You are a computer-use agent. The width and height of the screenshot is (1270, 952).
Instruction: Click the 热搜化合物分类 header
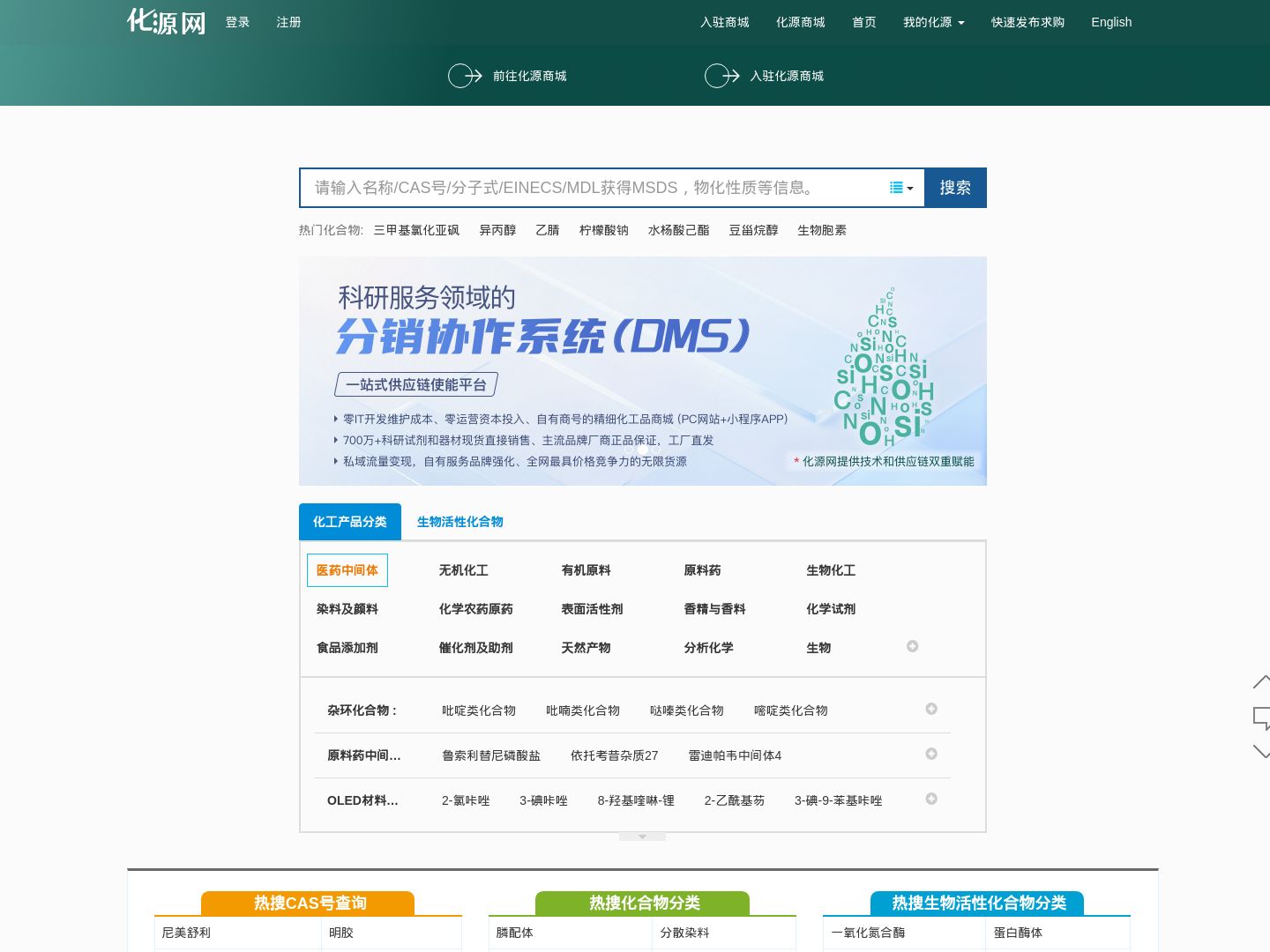coord(642,903)
